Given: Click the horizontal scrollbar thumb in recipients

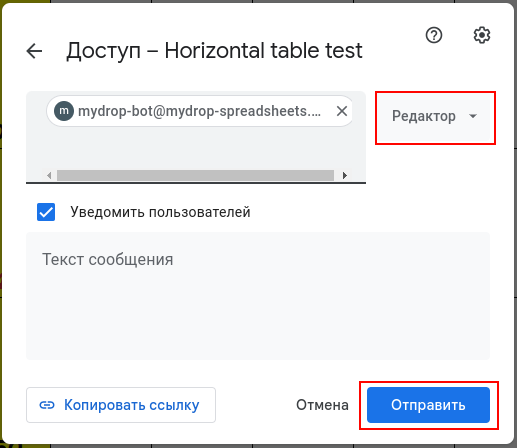Looking at the screenshot, I should (x=195, y=175).
